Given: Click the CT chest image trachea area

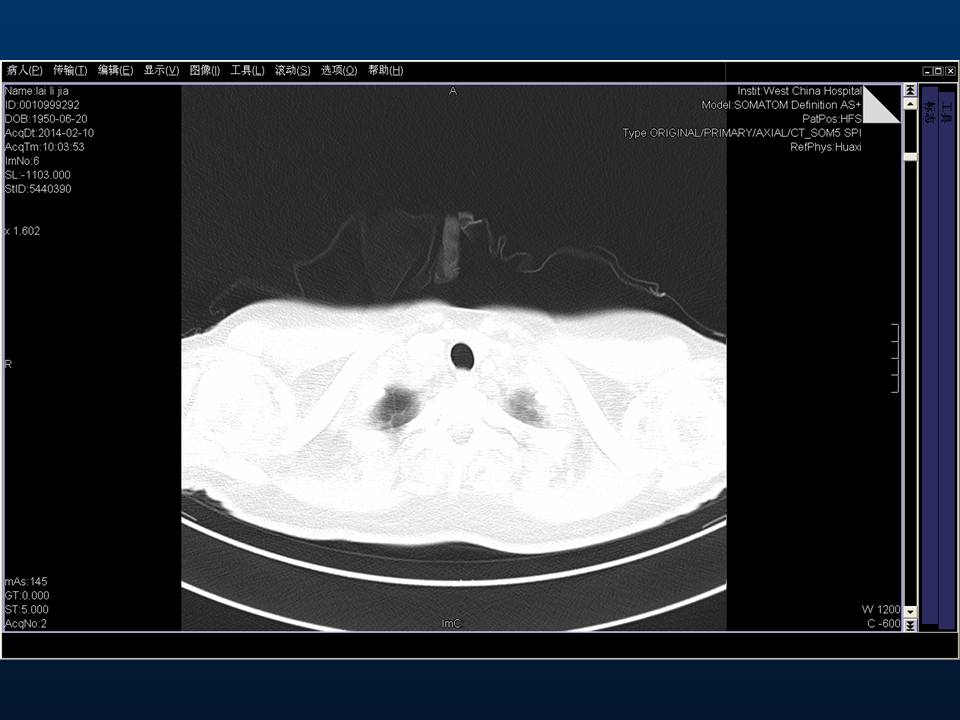Looking at the screenshot, I should click(x=462, y=355).
